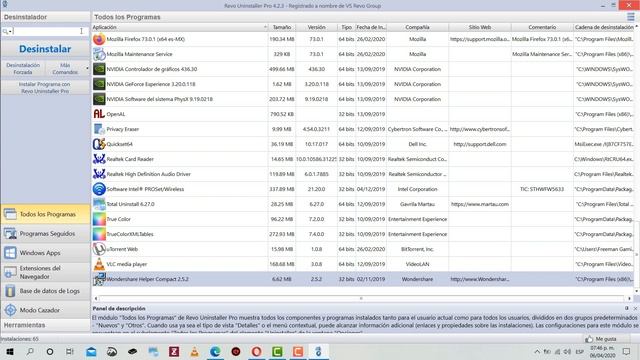Collapse the Desinstalador panel header
Viewport: 640px width, 360px height.
pos(45,17)
